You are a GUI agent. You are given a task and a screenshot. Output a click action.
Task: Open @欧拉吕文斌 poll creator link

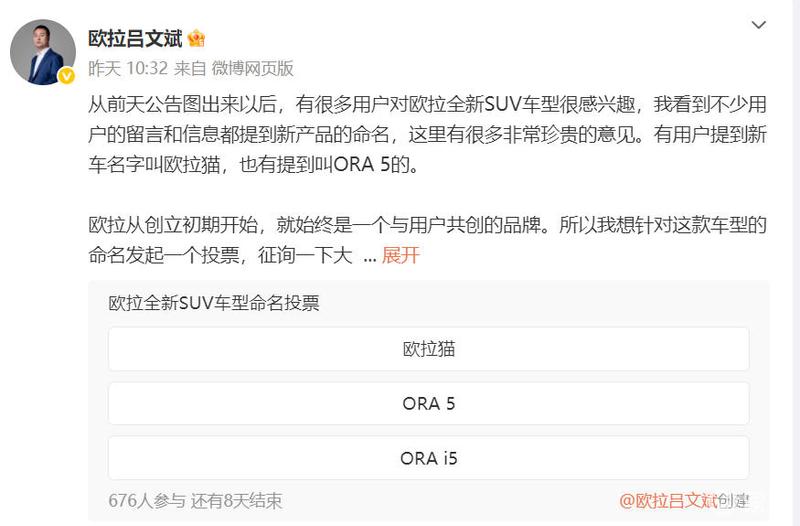(x=669, y=500)
